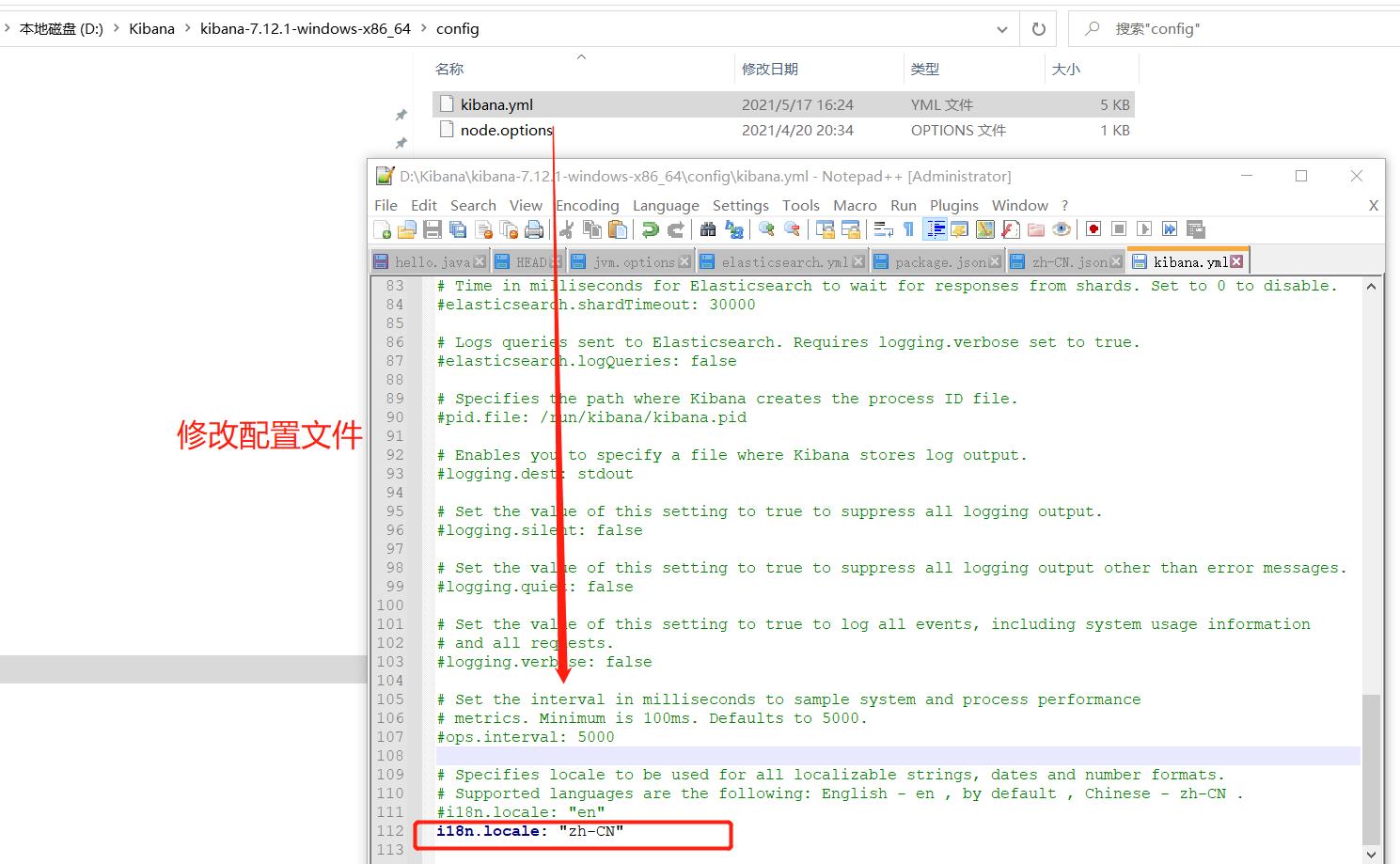Open the Macro menu
Viewport: 1400px width, 864px height.
(x=855, y=205)
